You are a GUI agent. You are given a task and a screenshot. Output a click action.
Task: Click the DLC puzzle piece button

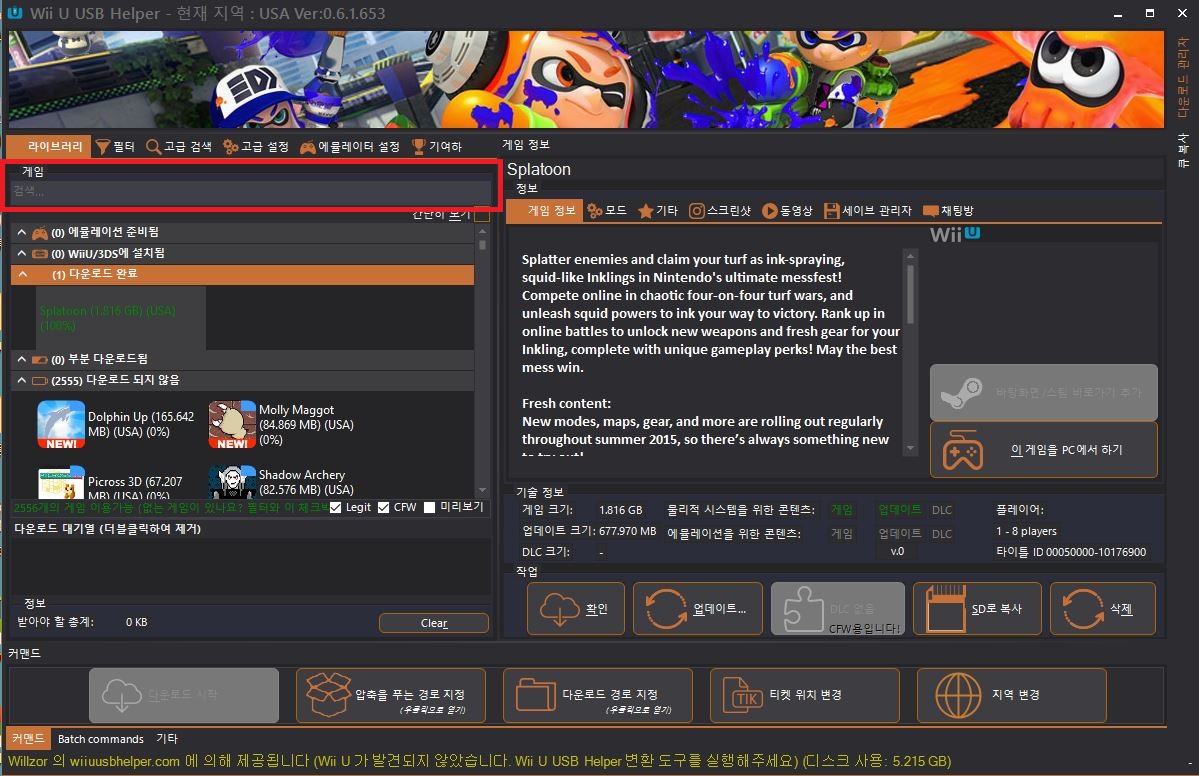[x=837, y=609]
